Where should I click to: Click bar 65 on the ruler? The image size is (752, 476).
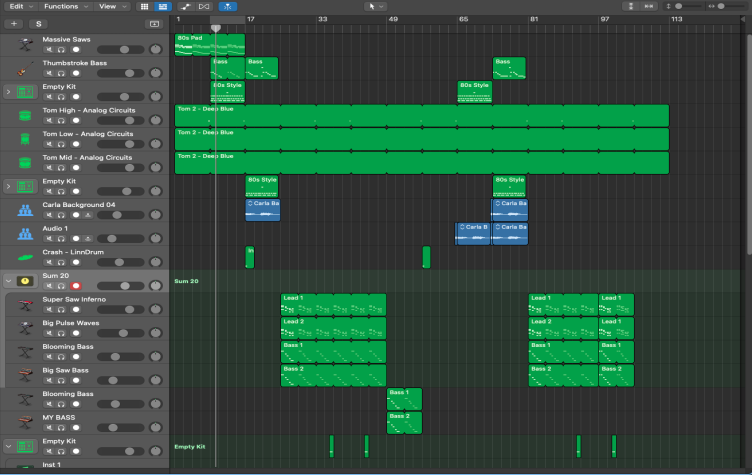click(463, 19)
